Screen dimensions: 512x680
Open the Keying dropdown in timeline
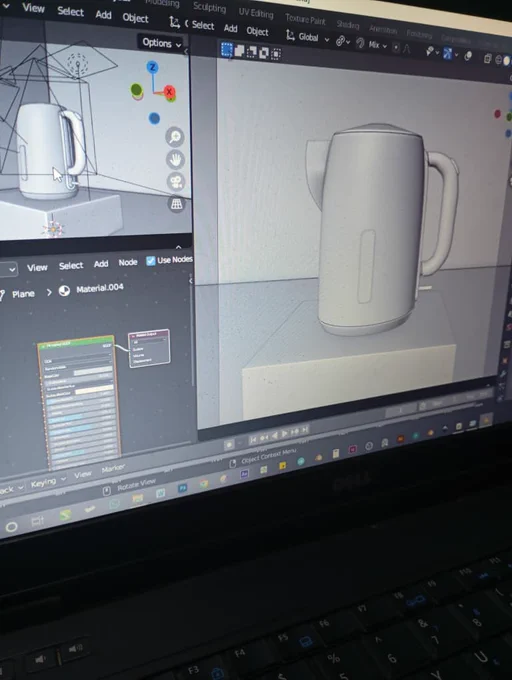pyautogui.click(x=48, y=482)
